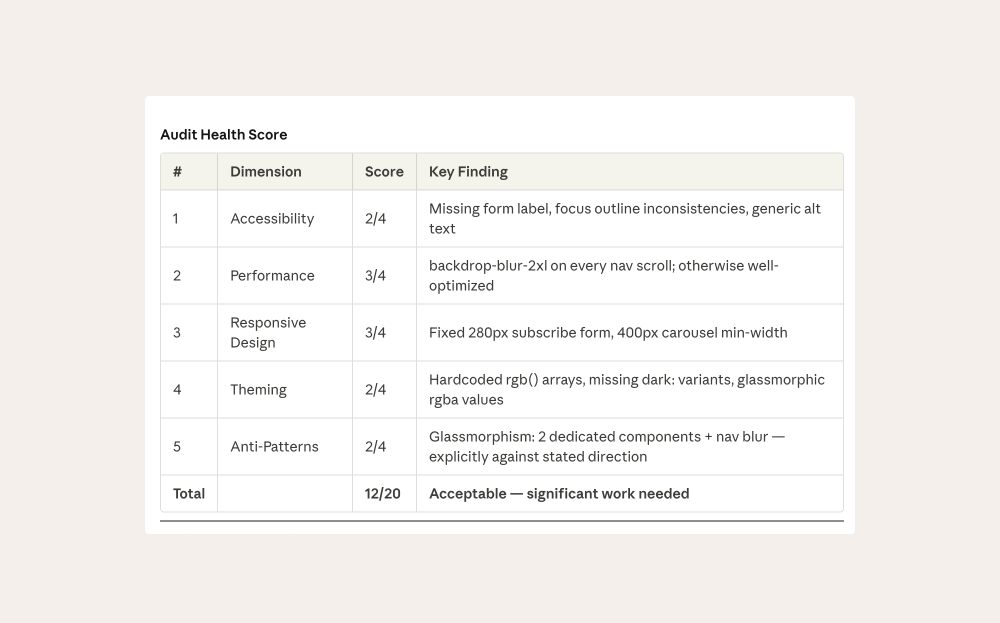Click the Acceptable significant work needed text
The width and height of the screenshot is (1000, 623).
tap(559, 493)
